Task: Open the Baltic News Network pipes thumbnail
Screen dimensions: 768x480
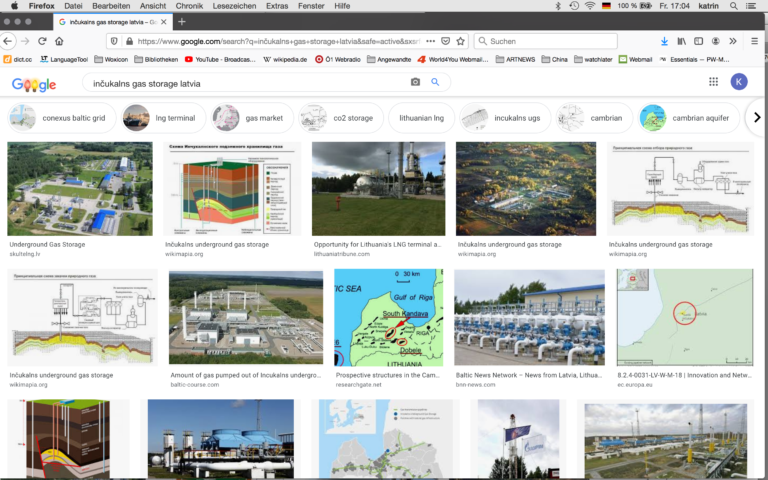Action: [529, 317]
